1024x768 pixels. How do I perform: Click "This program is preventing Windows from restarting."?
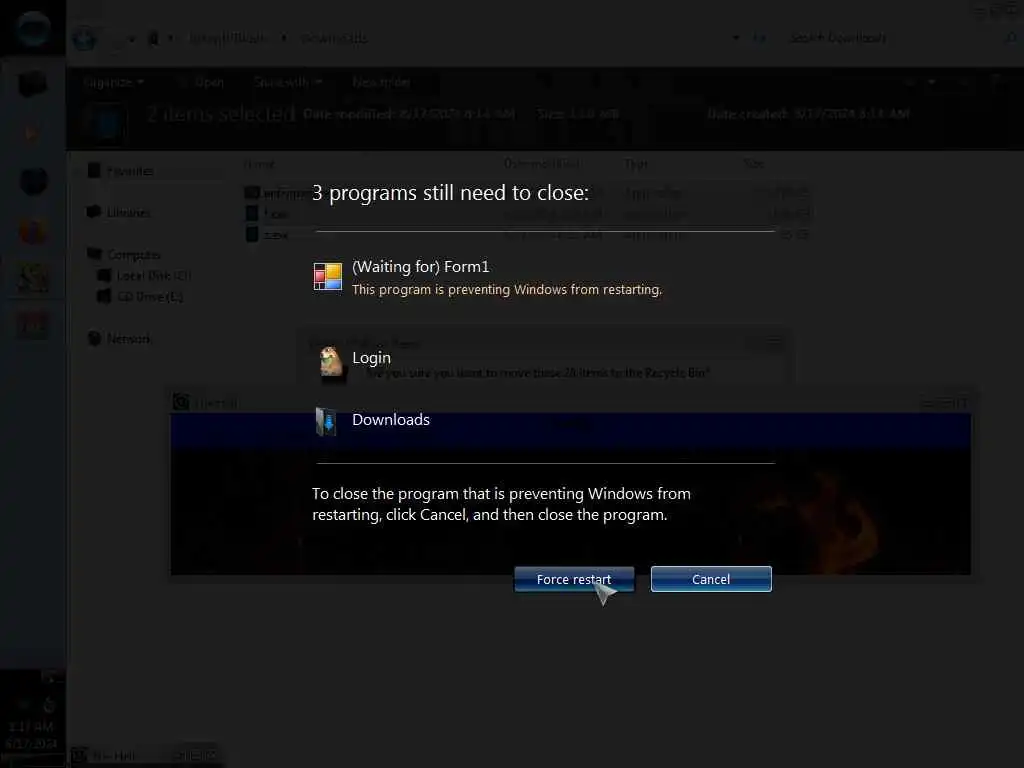[507, 289]
